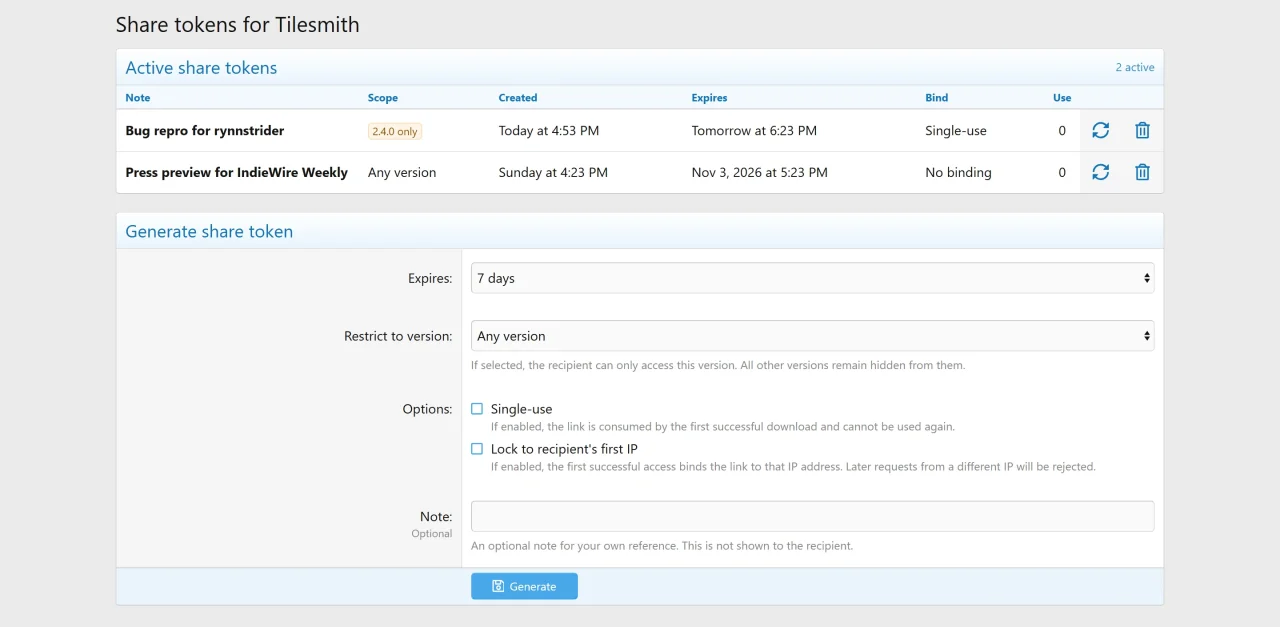This screenshot has width=1280, height=627.
Task: Select the "Bug repro for rynnstrider" note
Action: (x=205, y=130)
